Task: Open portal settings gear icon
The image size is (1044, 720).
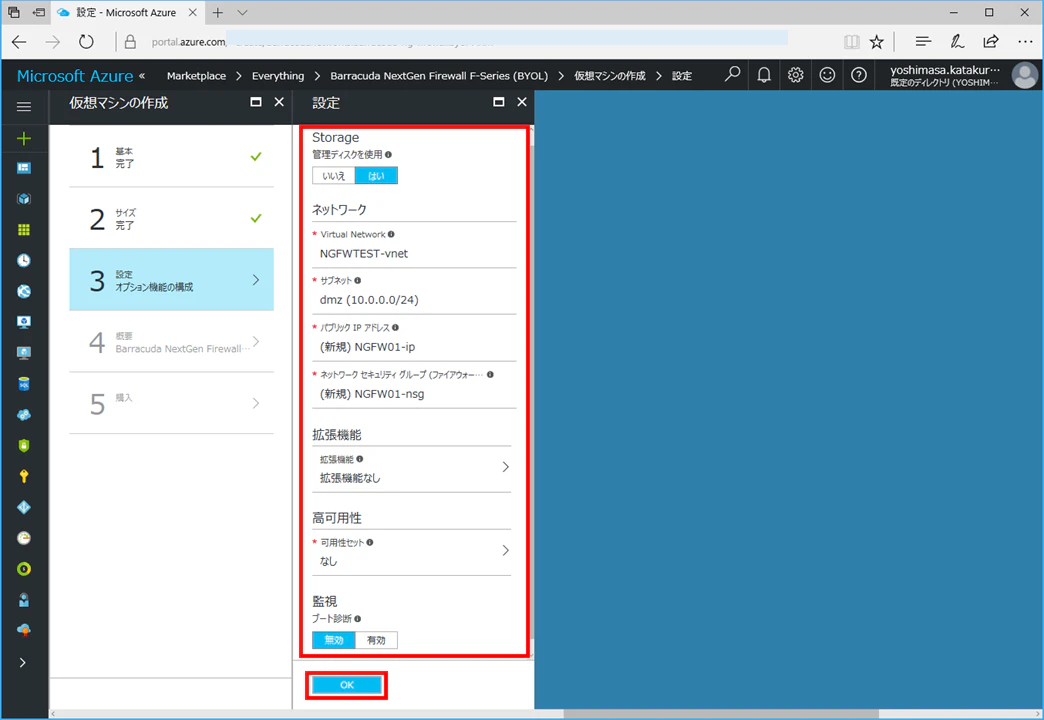Action: click(795, 75)
